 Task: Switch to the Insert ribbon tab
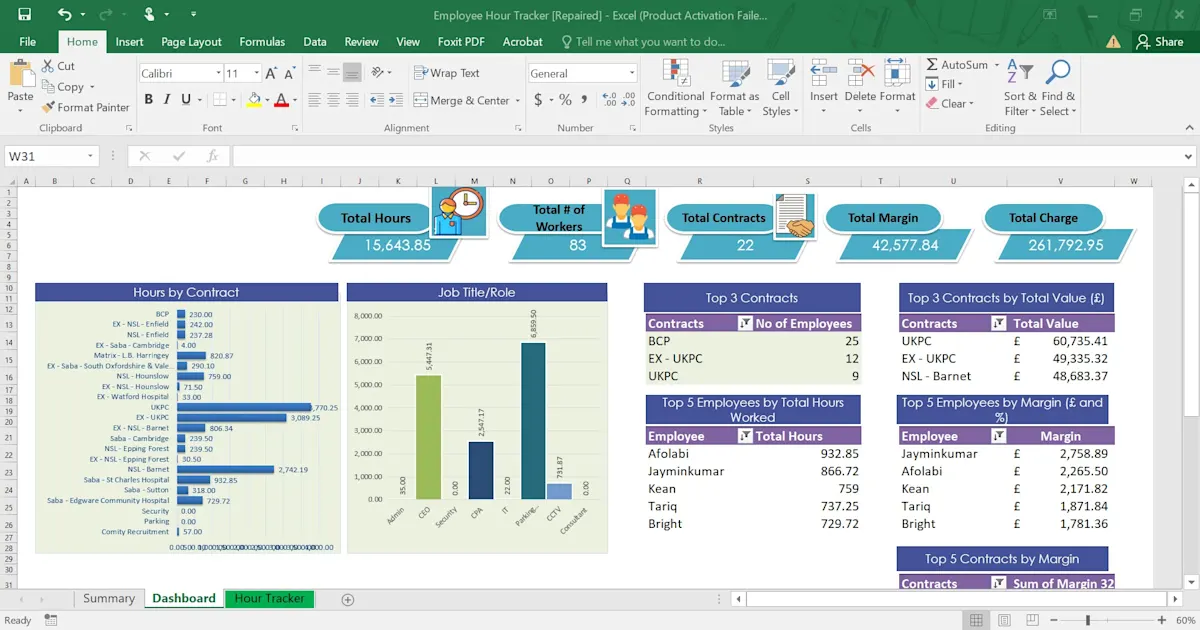click(x=129, y=42)
